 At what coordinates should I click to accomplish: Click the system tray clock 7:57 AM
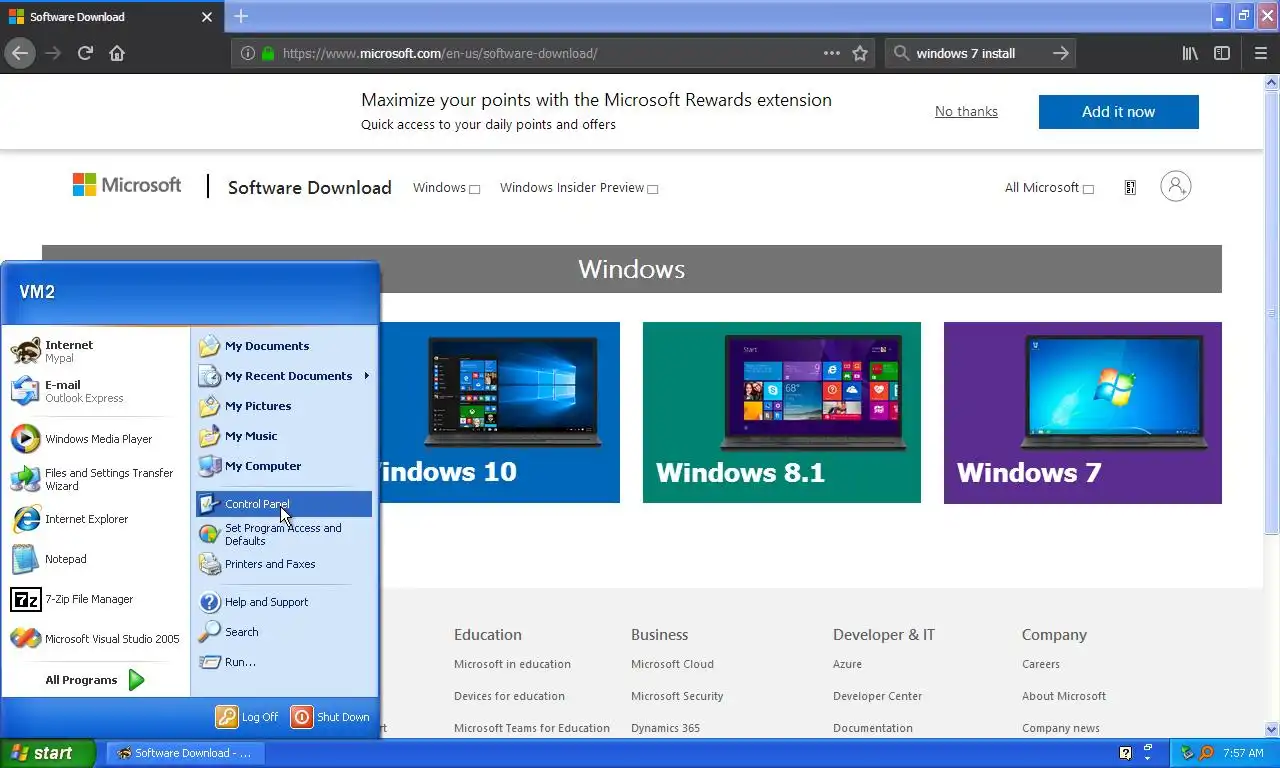pos(1243,753)
